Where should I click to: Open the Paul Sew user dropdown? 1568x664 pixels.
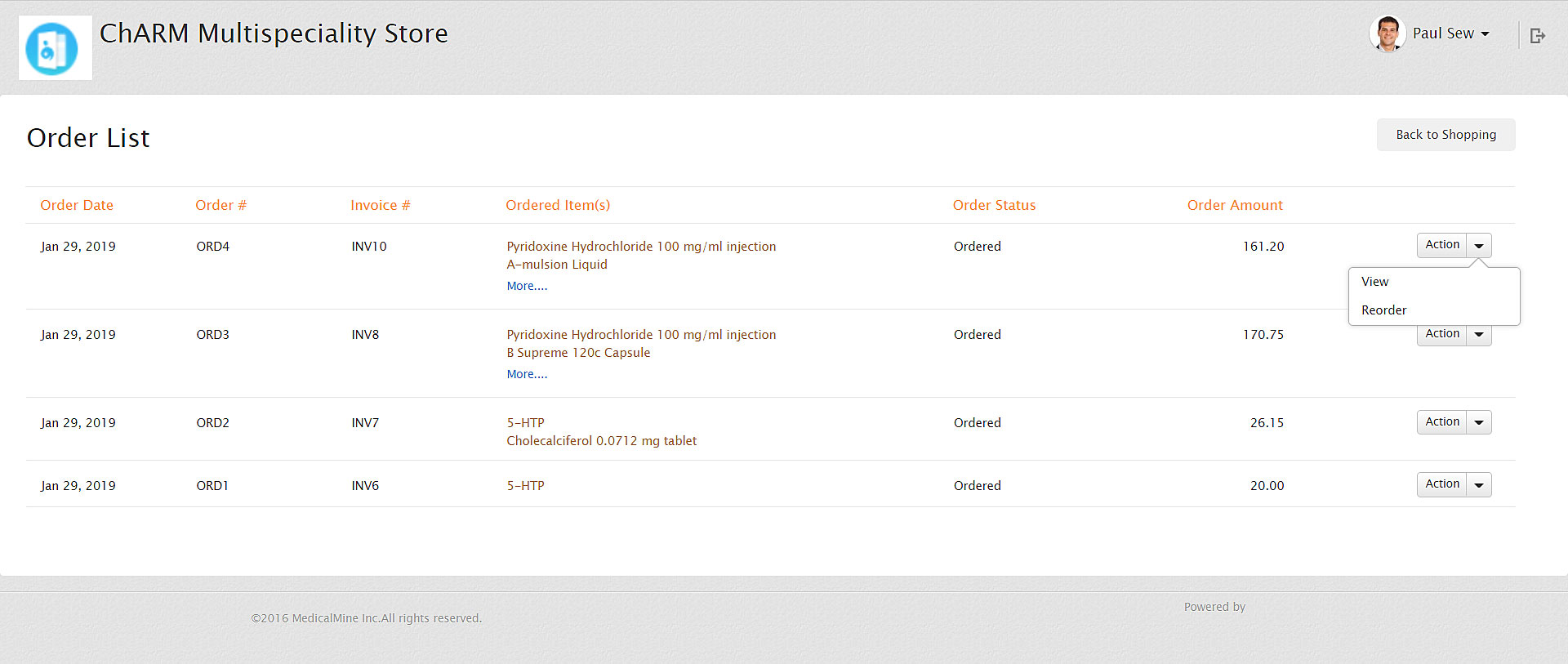click(1450, 33)
